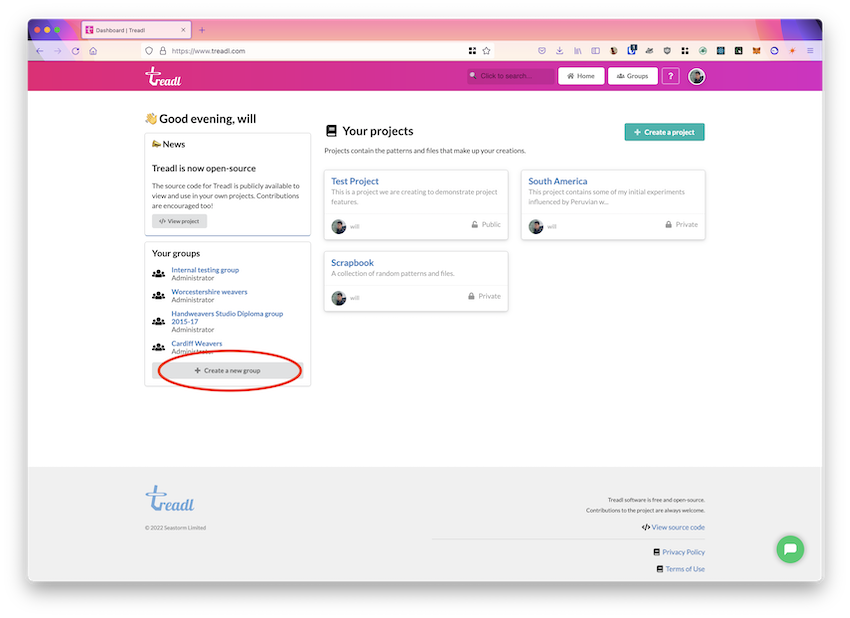Image resolution: width=850 pixels, height=618 pixels.
Task: Reload the page with refresh icon
Action: (75, 51)
